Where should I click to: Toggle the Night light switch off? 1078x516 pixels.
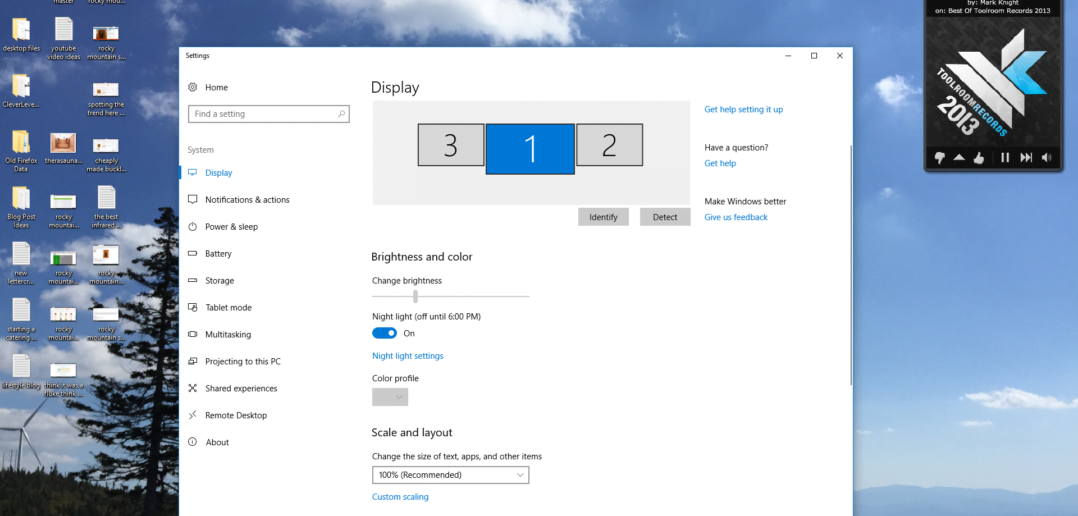click(x=384, y=333)
